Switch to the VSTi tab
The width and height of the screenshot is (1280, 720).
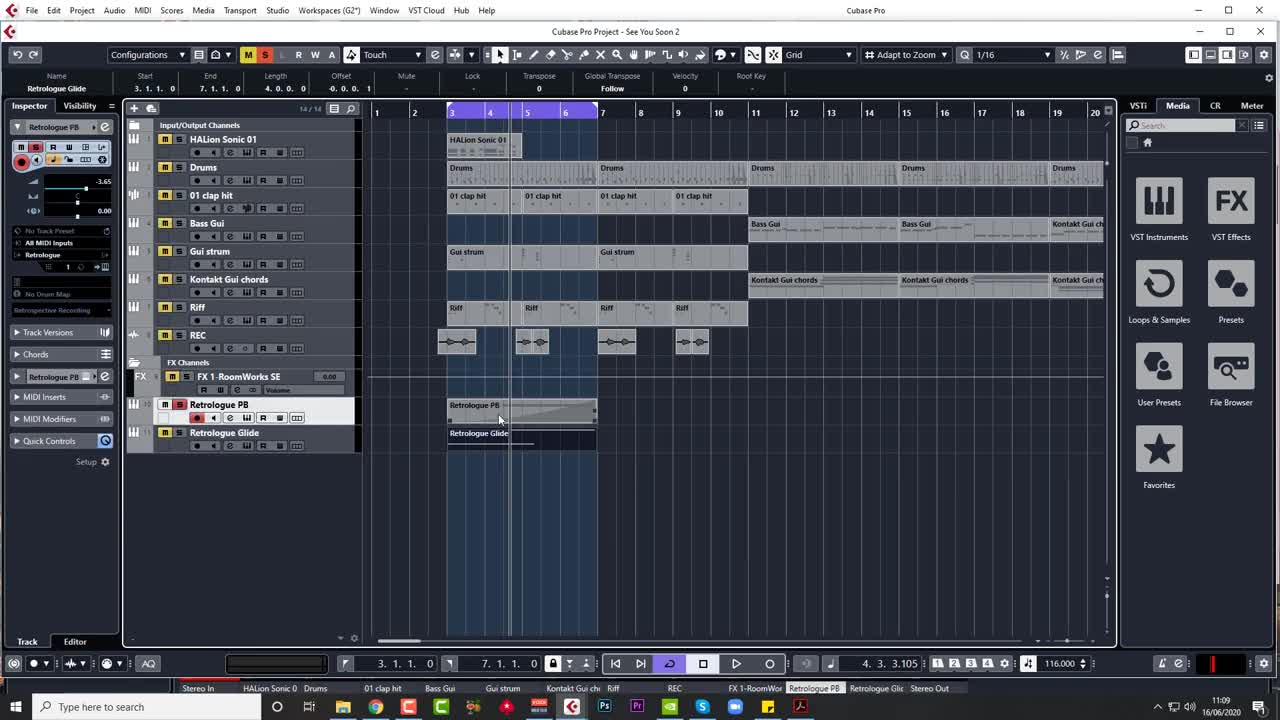[x=1138, y=106]
